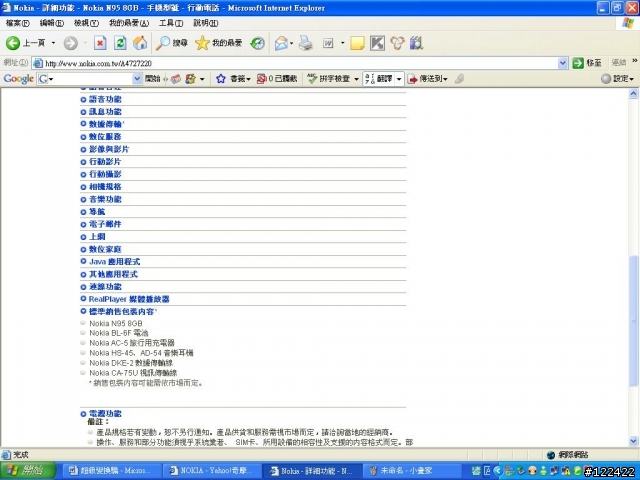Open the 編輯 (Edit) menu
Screen dimensions: 640x480
(x=51, y=23)
